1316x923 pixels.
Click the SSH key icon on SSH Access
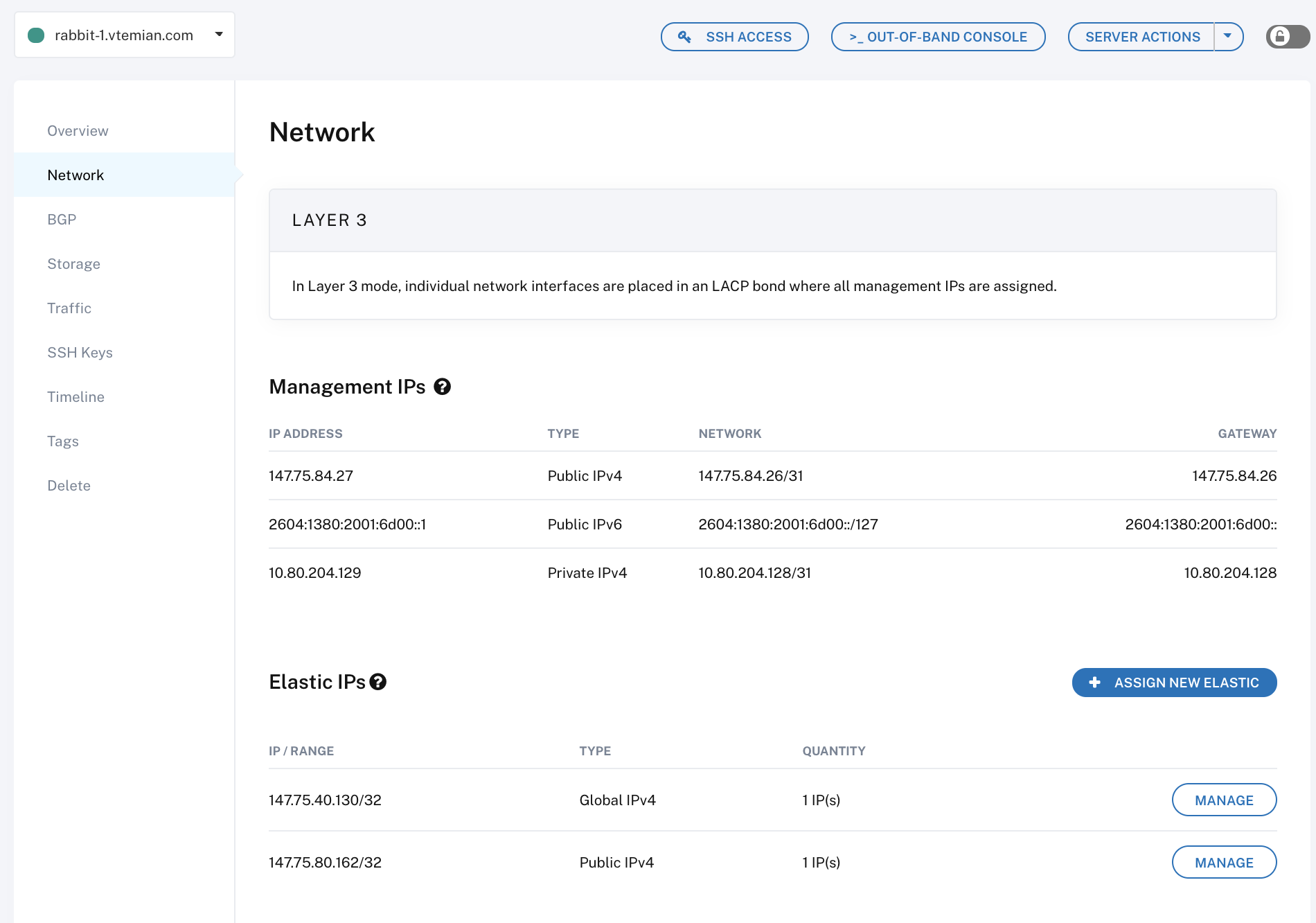(x=685, y=37)
